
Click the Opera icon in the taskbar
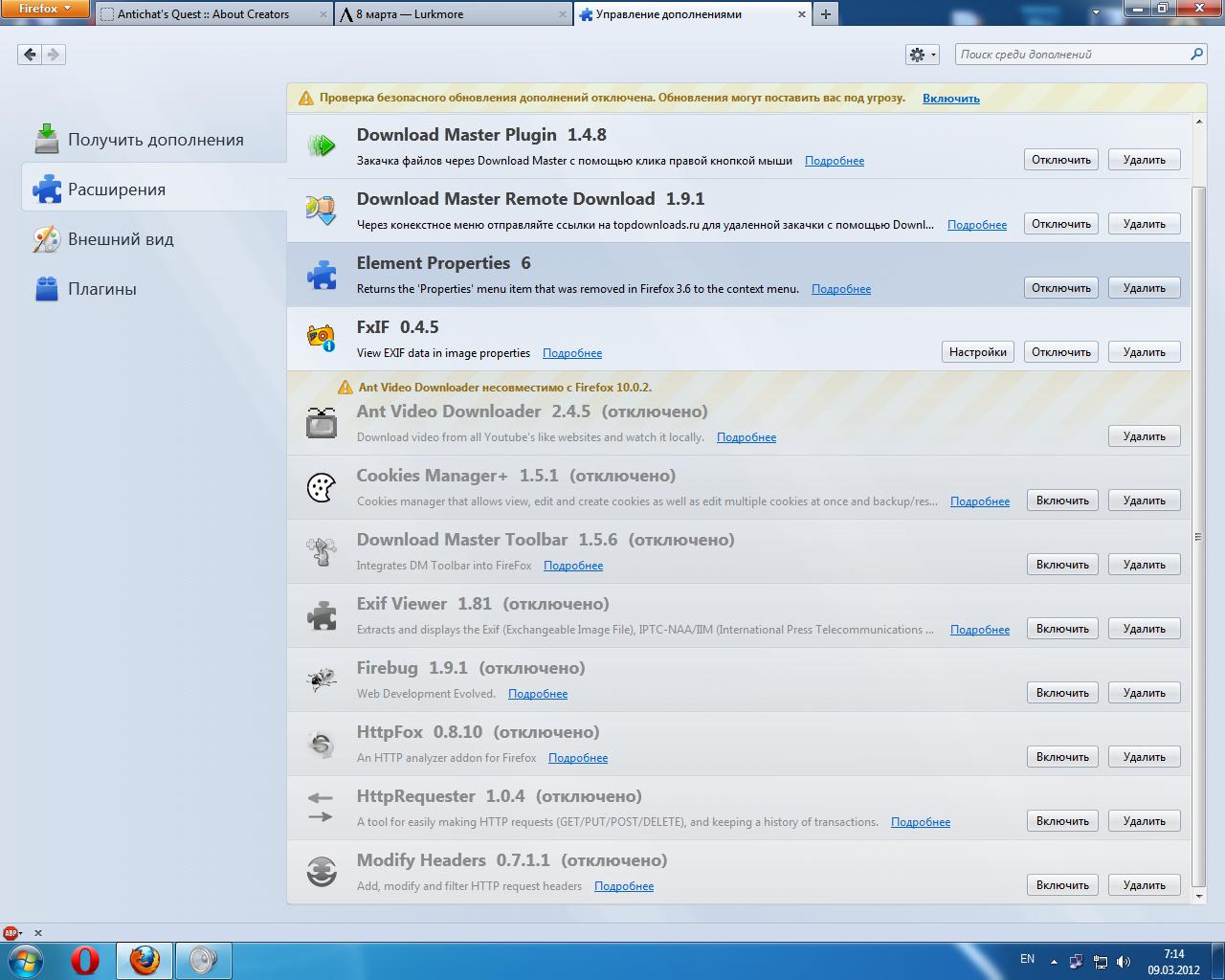[85, 960]
